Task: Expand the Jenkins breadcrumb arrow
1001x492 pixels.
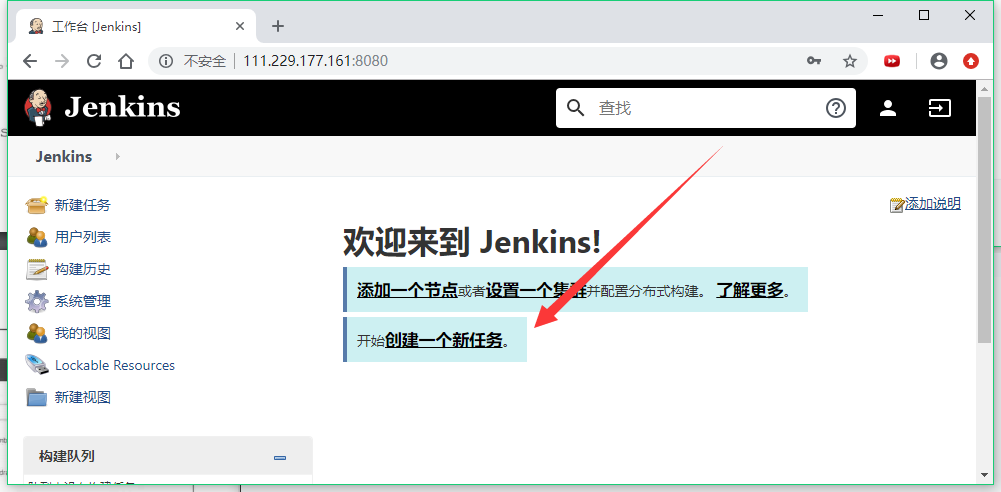Action: coord(118,156)
